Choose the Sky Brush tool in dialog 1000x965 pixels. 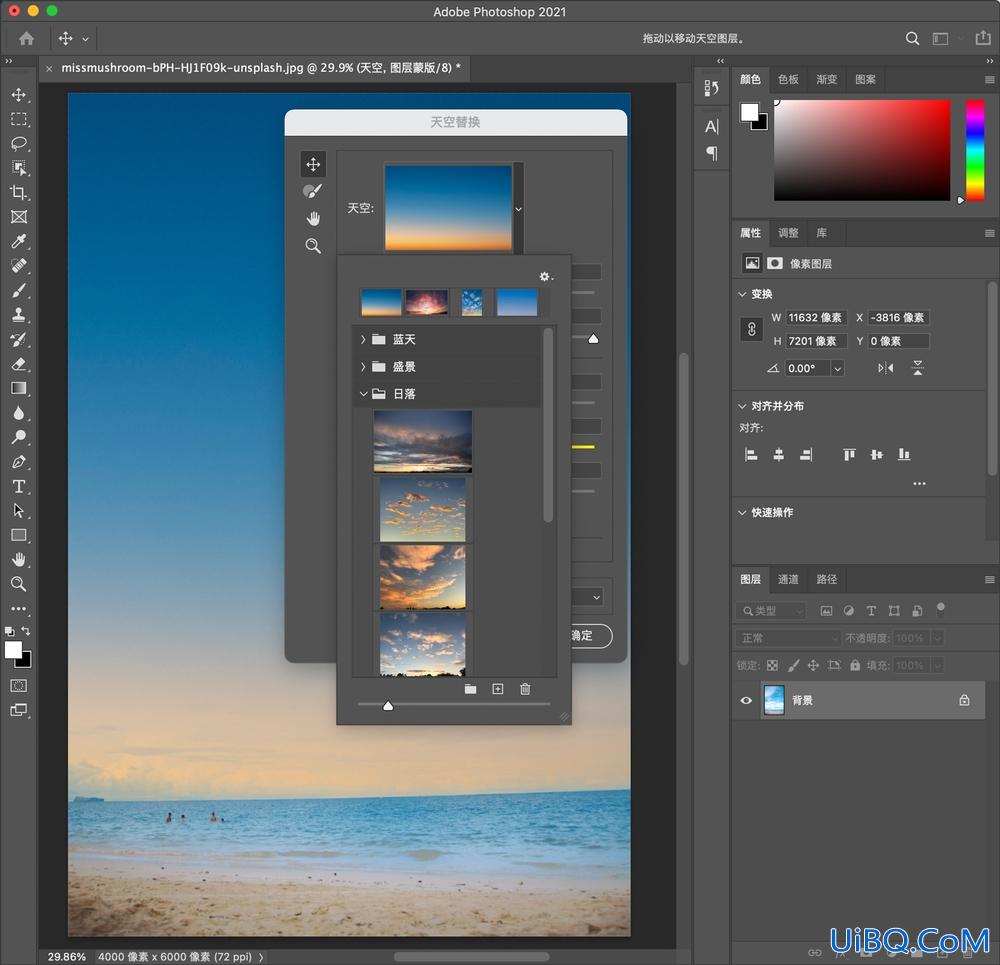click(x=312, y=191)
